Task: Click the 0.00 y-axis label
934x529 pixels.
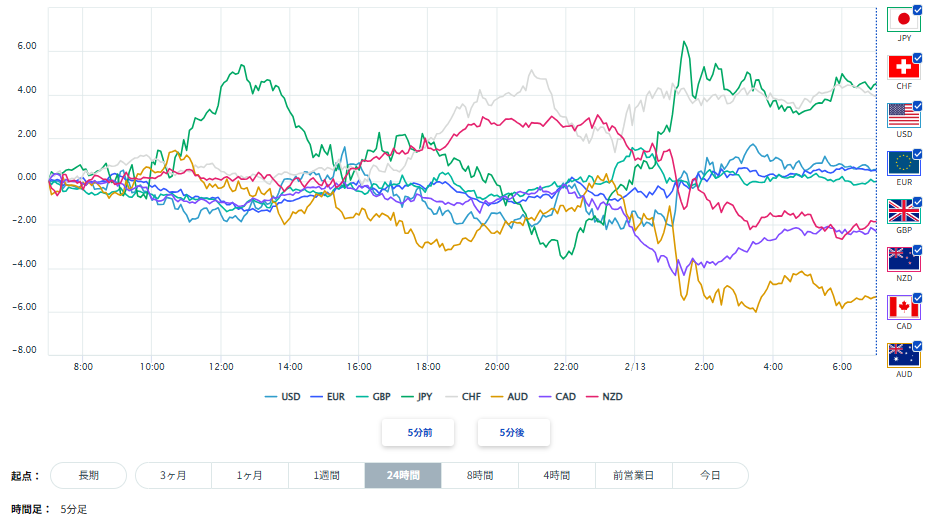Action: [x=27, y=177]
